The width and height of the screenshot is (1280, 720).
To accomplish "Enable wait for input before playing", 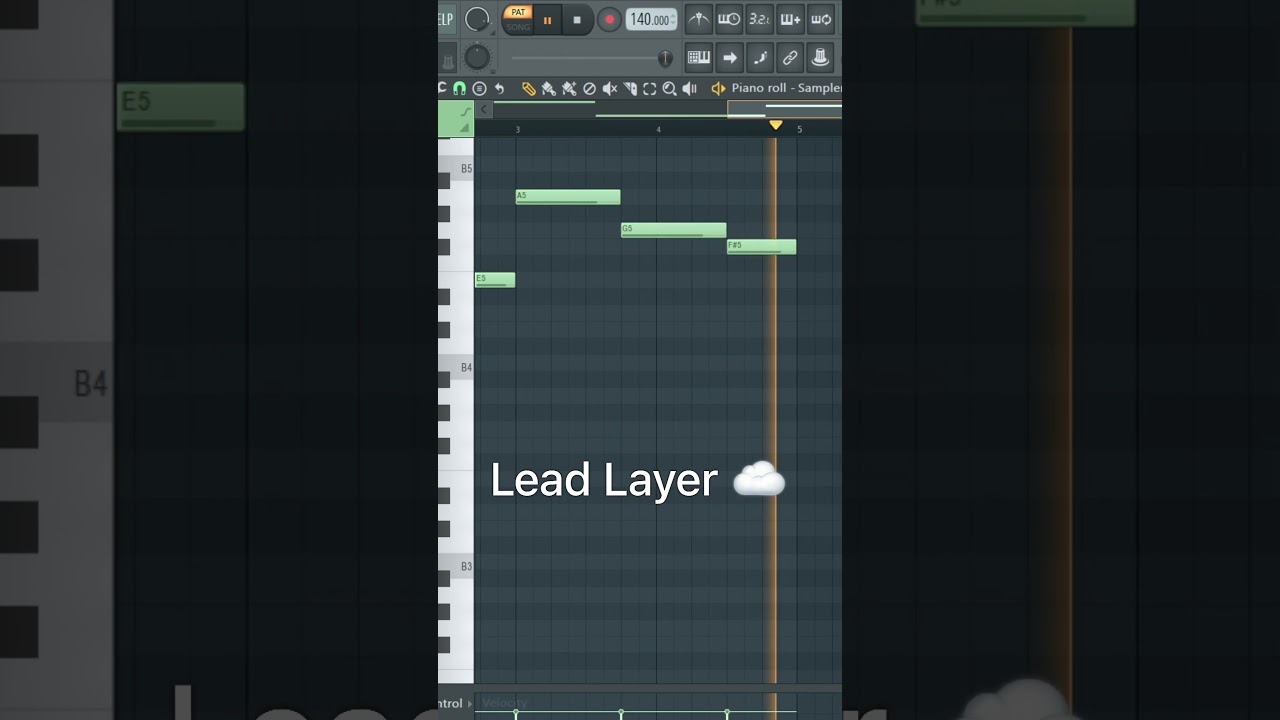I will 729,19.
